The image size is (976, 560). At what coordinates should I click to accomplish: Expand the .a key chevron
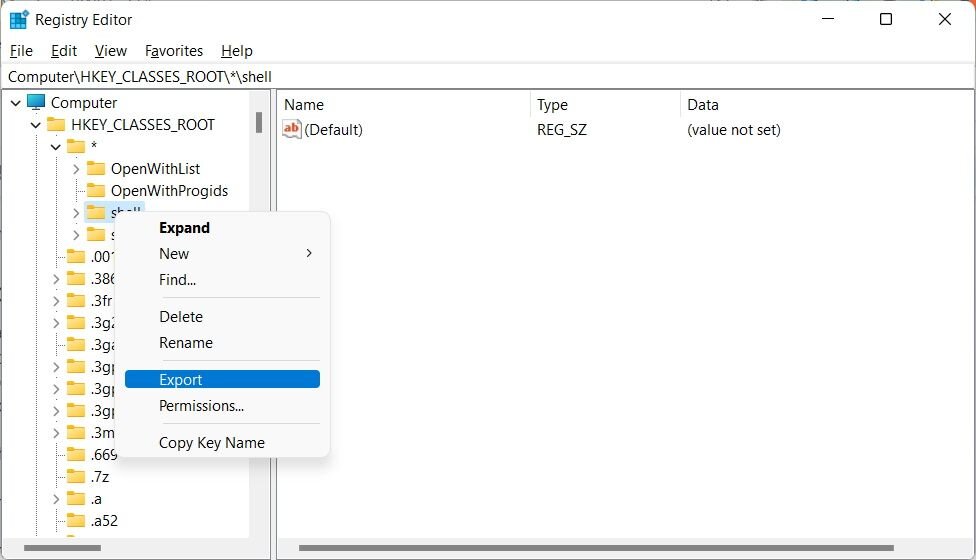coord(56,498)
